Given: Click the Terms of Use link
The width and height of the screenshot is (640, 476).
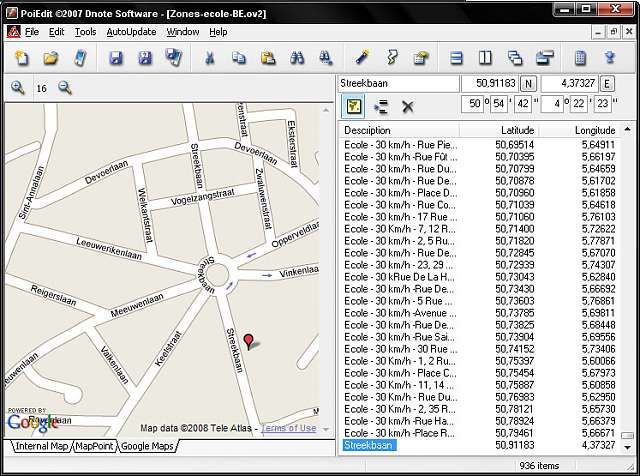Looking at the screenshot, I should click(x=288, y=428).
